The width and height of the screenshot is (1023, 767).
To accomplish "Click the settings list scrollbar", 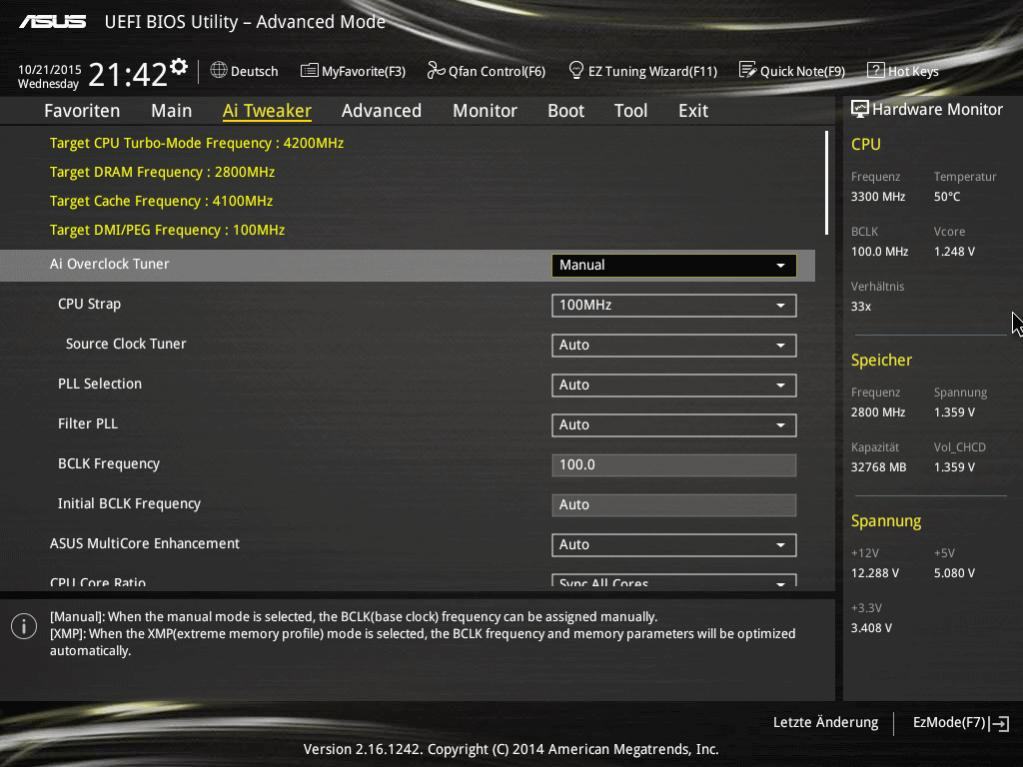I will (x=827, y=183).
